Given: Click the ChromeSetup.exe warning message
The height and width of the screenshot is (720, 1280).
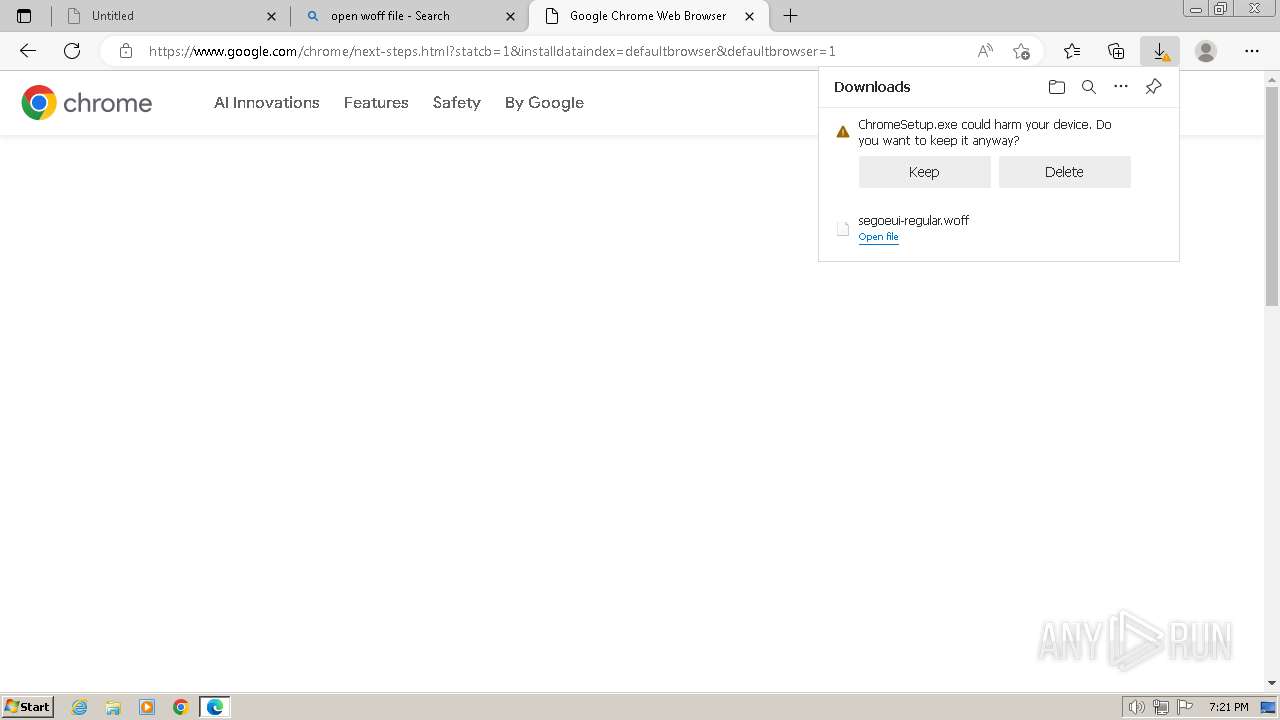Looking at the screenshot, I should tap(985, 132).
